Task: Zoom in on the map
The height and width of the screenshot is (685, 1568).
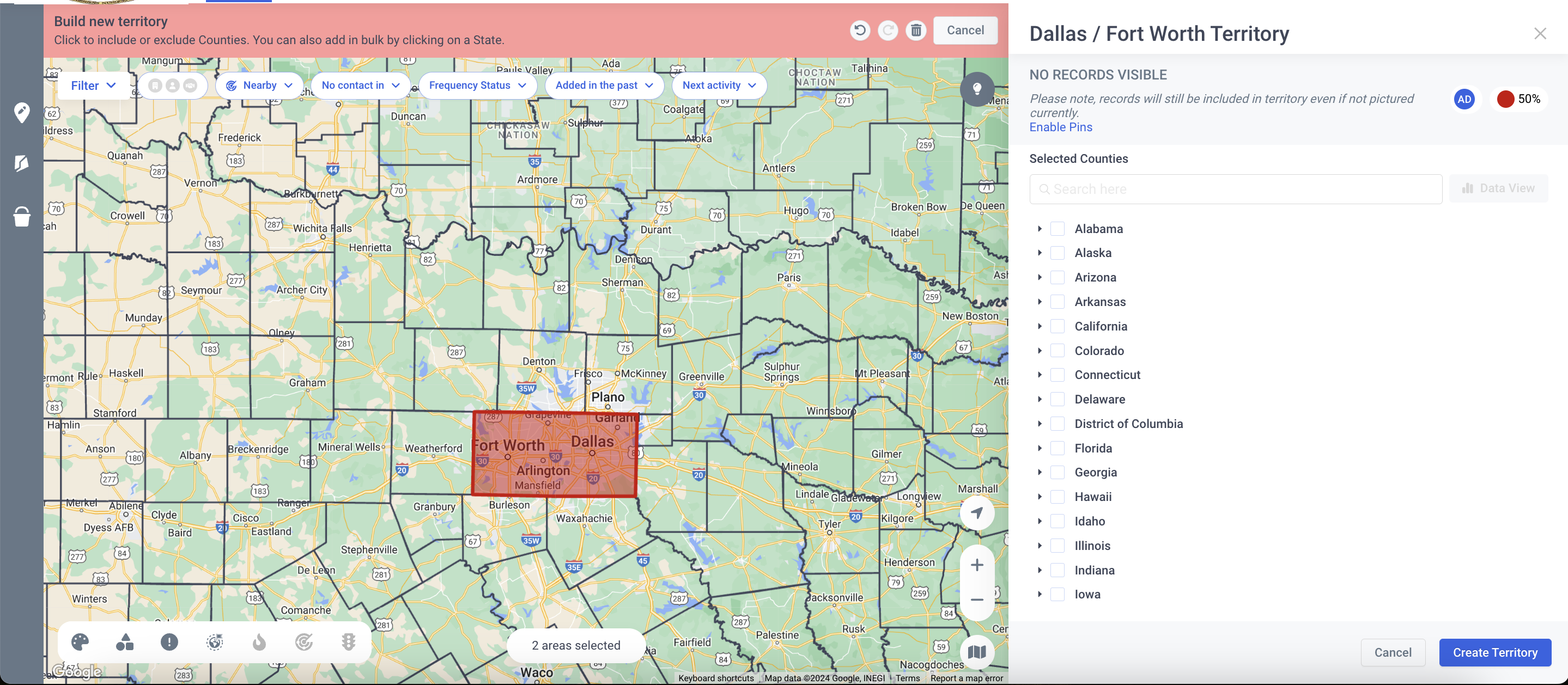Action: click(977, 565)
